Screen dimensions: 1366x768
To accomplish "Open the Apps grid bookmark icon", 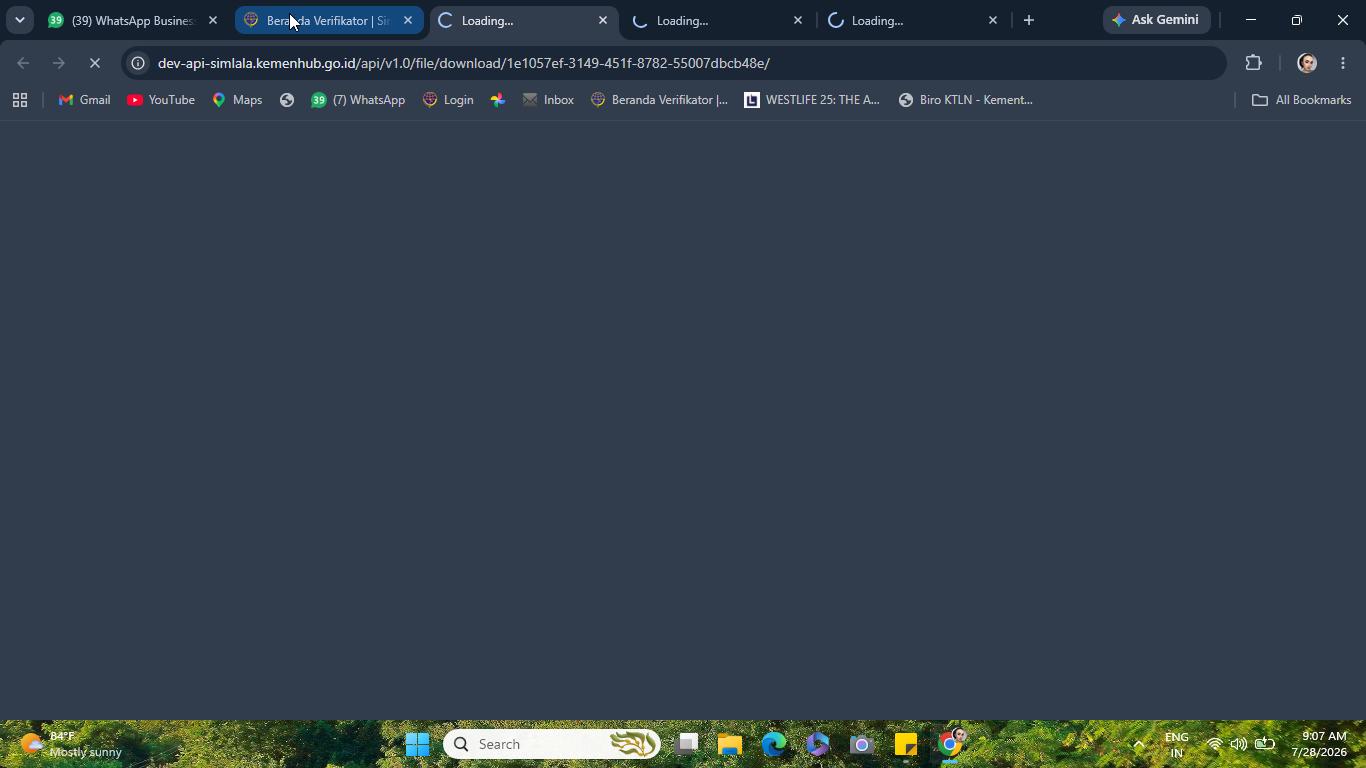I will [x=19, y=100].
